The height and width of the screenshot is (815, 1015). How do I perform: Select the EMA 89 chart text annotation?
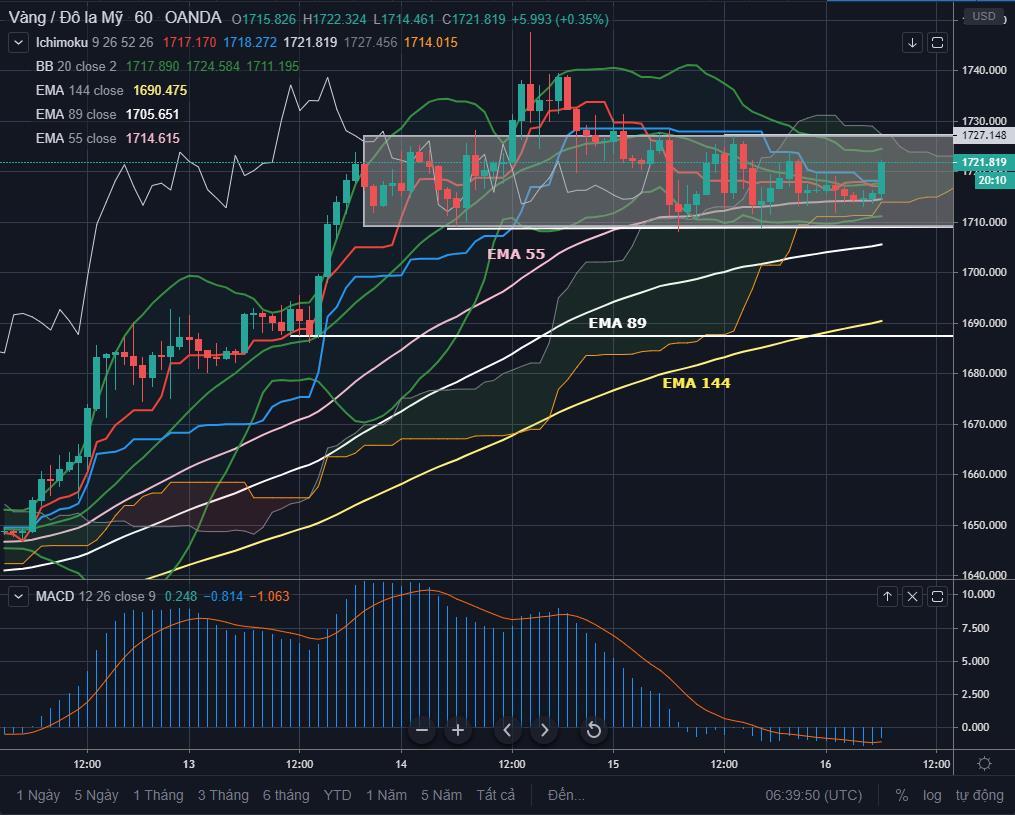pos(617,323)
